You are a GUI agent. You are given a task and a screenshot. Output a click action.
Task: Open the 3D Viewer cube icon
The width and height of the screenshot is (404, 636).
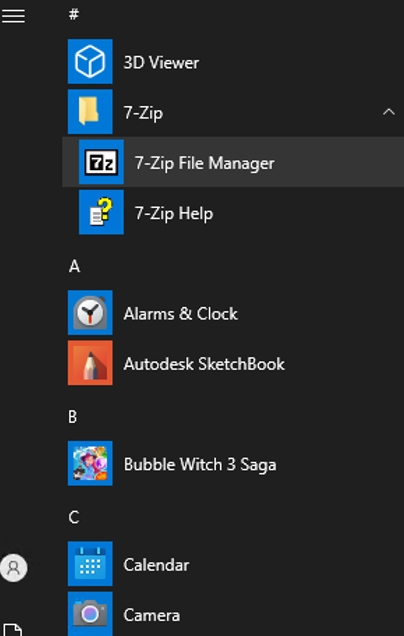click(90, 62)
